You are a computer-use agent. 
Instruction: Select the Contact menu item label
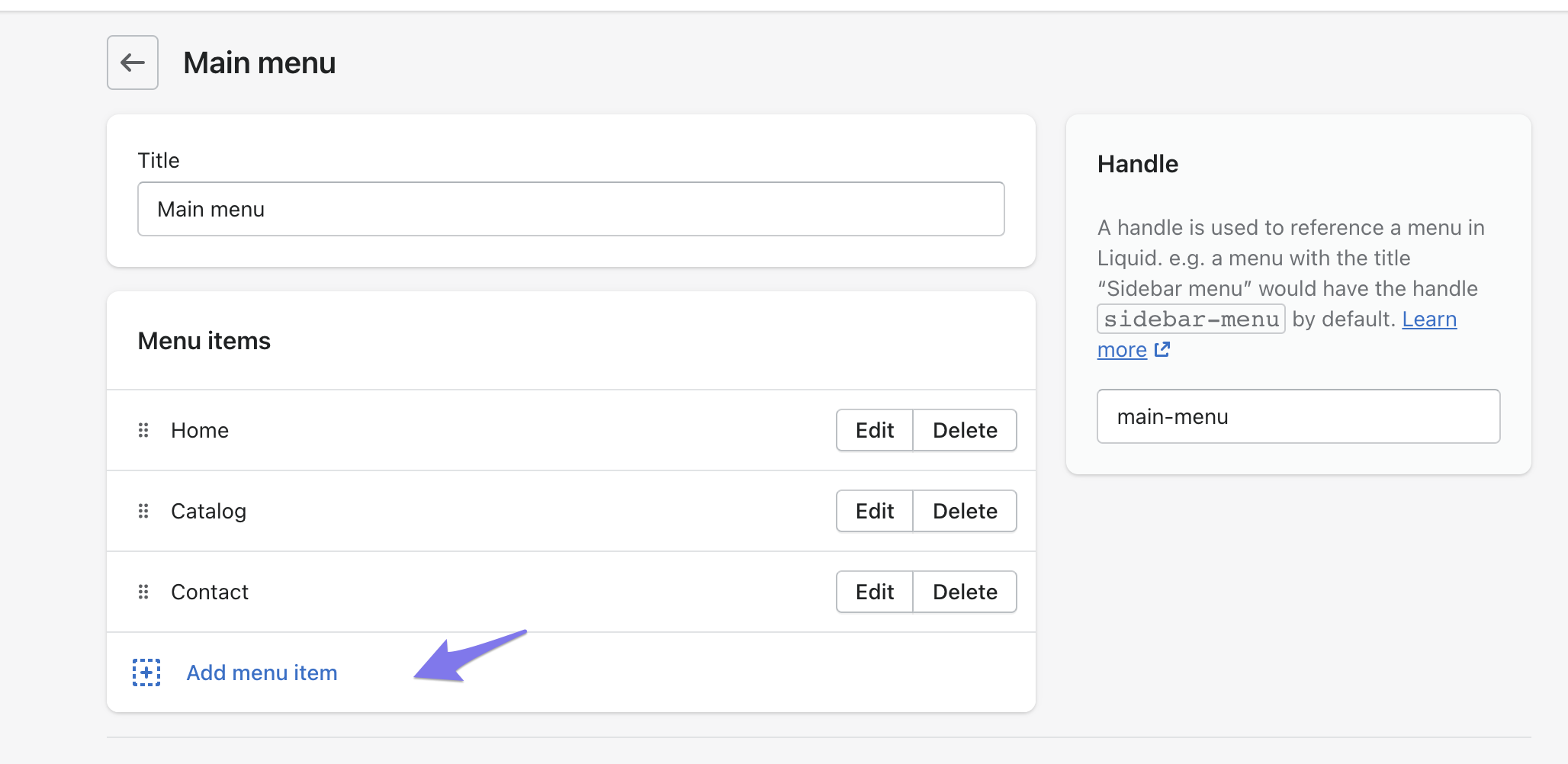click(x=210, y=592)
